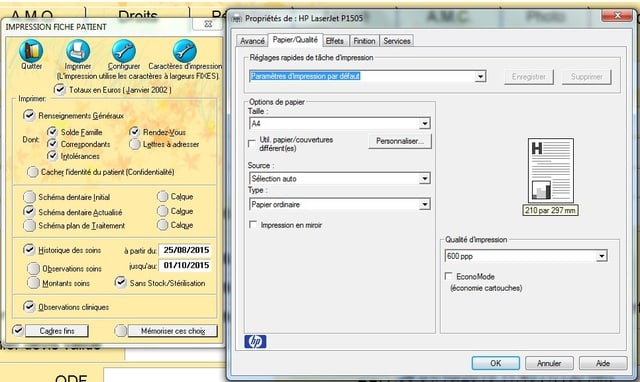Viewport: 640px width, 382px height.
Task: Toggle Schéma dentaire Actualisé checkbox
Action: (29, 211)
